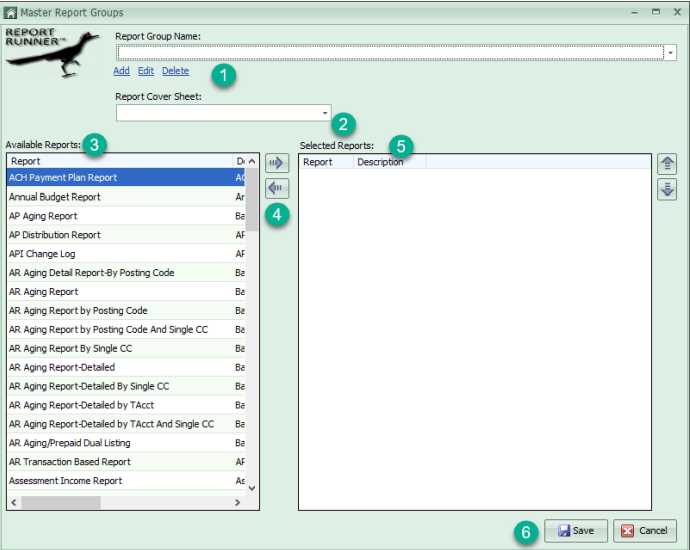Select the AR Aging Report row
690x550 pixels.
pos(126,291)
